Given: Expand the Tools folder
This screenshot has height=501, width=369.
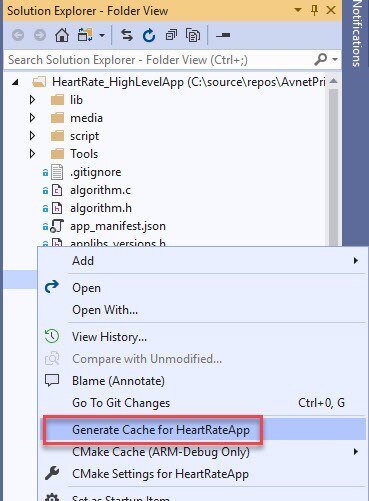Looking at the screenshot, I should tap(32, 154).
